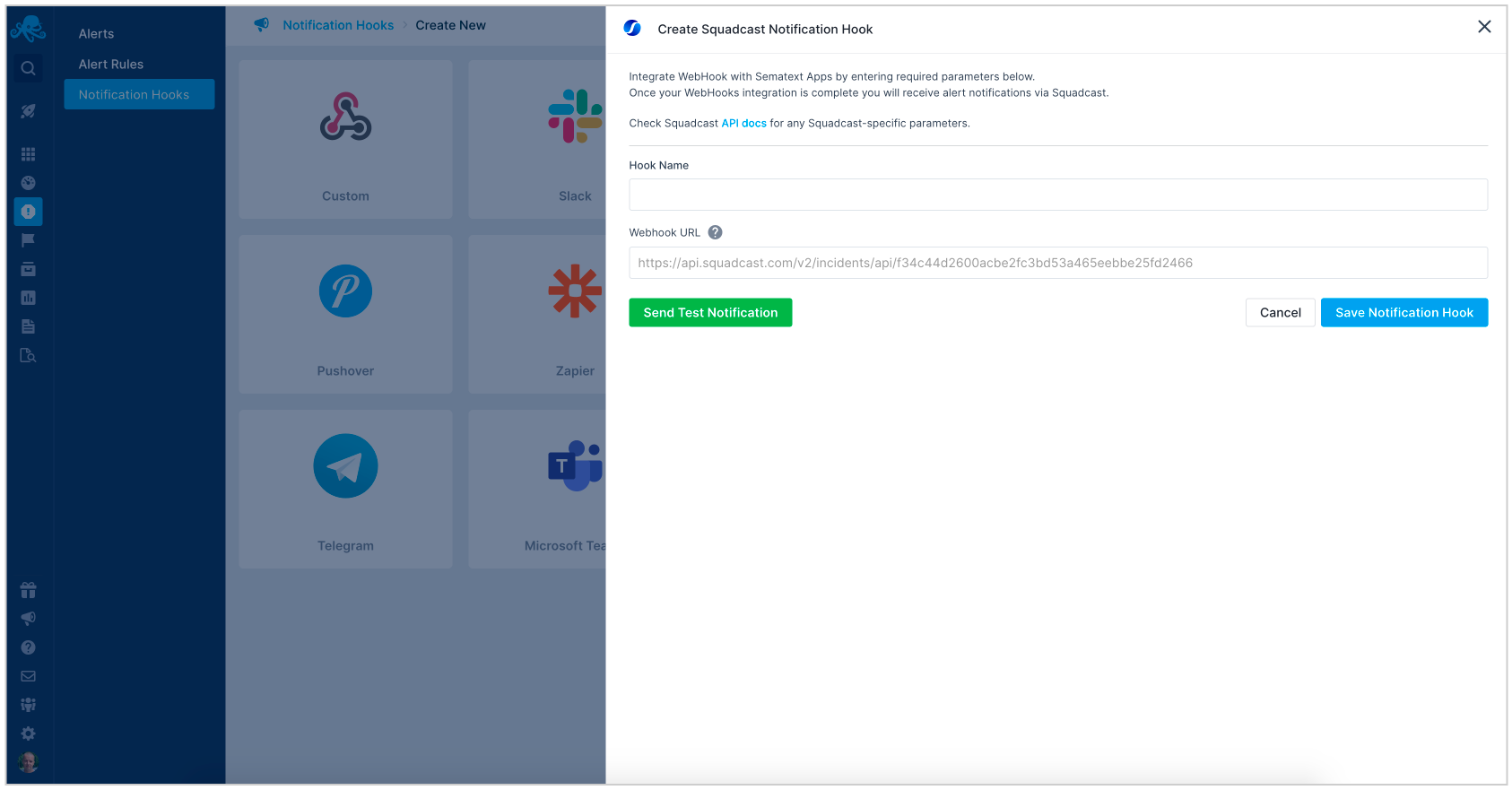Viewport: 1512px width, 790px height.
Task: Open the search icon in sidebar
Action: (28, 68)
